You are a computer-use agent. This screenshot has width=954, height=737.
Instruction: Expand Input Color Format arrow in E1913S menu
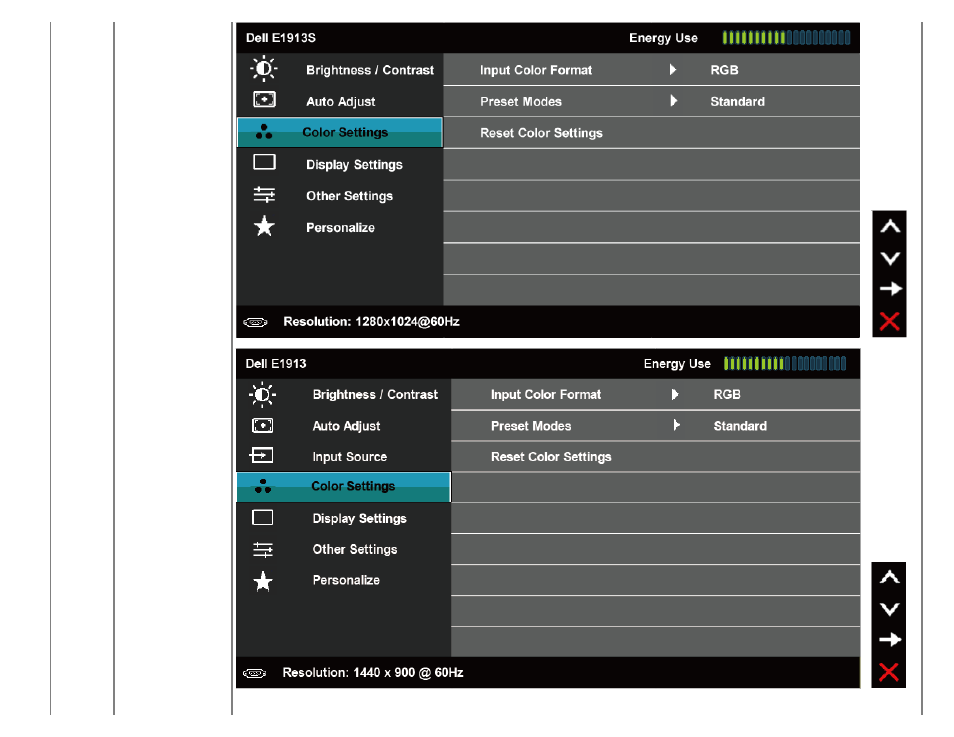click(x=673, y=69)
